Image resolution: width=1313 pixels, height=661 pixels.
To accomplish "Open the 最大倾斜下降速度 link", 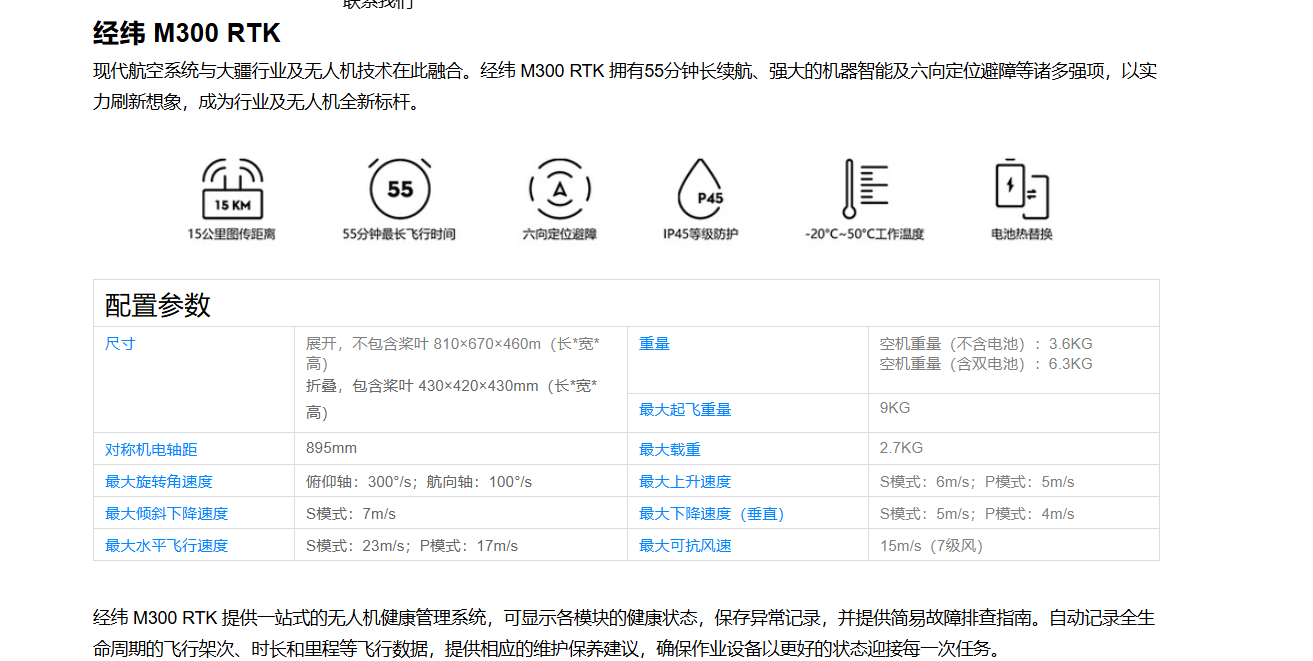I will 166,514.
